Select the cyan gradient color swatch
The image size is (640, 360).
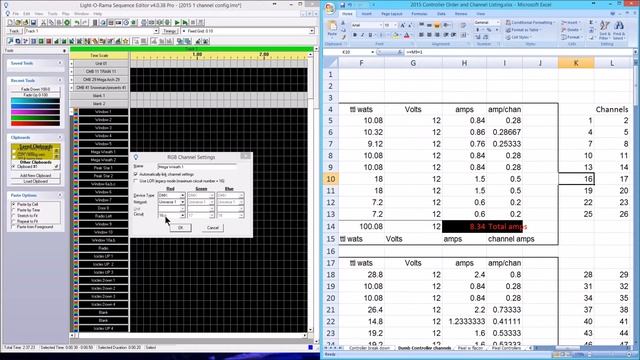pyautogui.click(x=36, y=100)
